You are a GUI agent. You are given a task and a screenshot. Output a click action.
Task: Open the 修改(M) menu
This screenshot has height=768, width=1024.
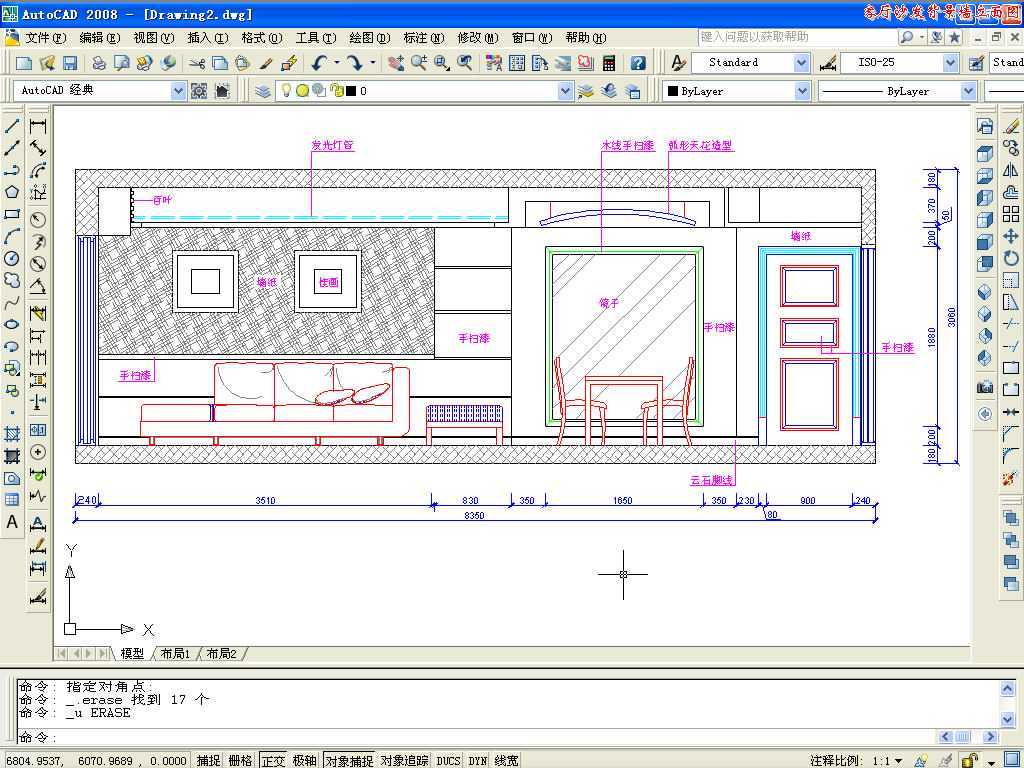pos(477,38)
